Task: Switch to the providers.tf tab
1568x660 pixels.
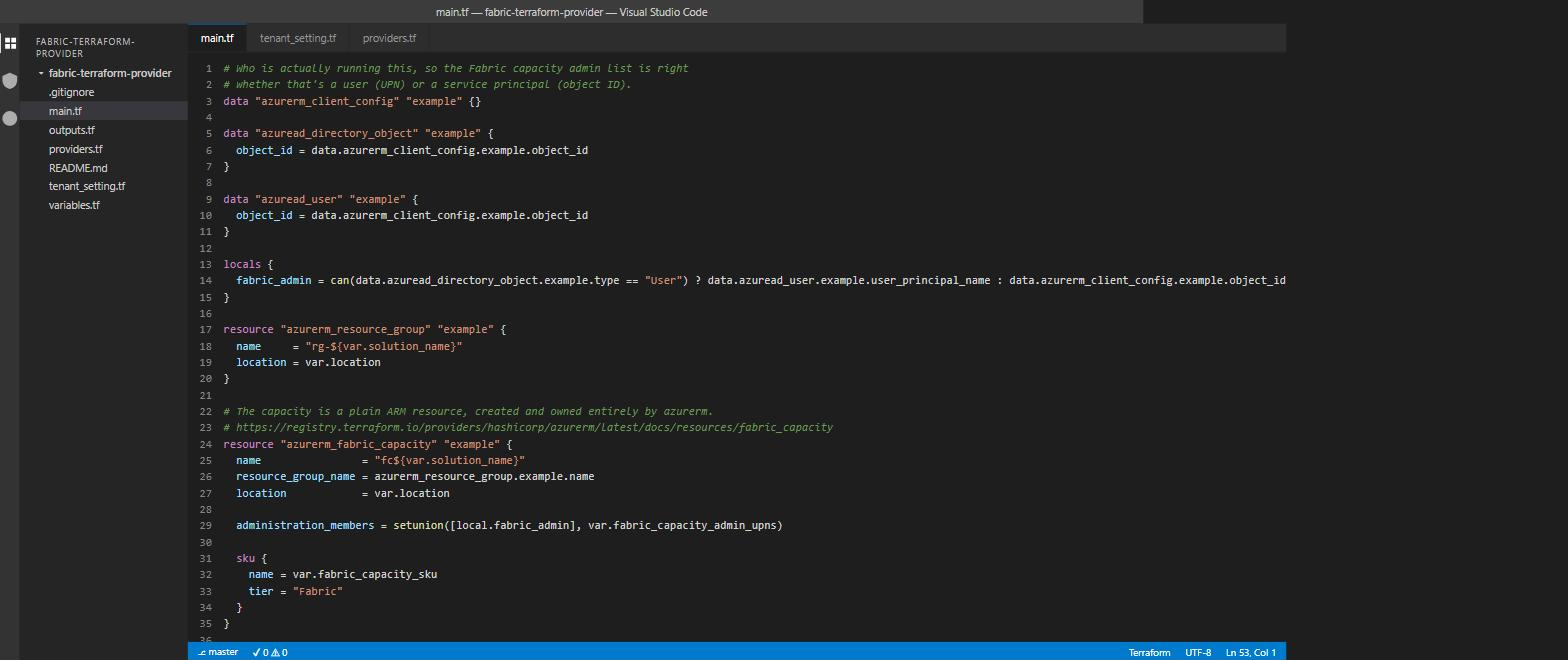Action: [389, 38]
